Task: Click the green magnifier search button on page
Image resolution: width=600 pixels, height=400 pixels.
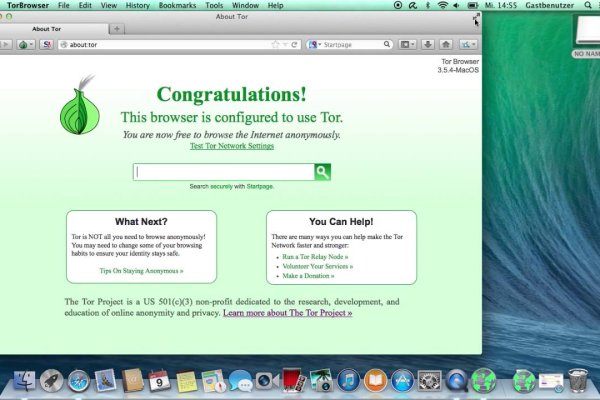Action: (322, 172)
